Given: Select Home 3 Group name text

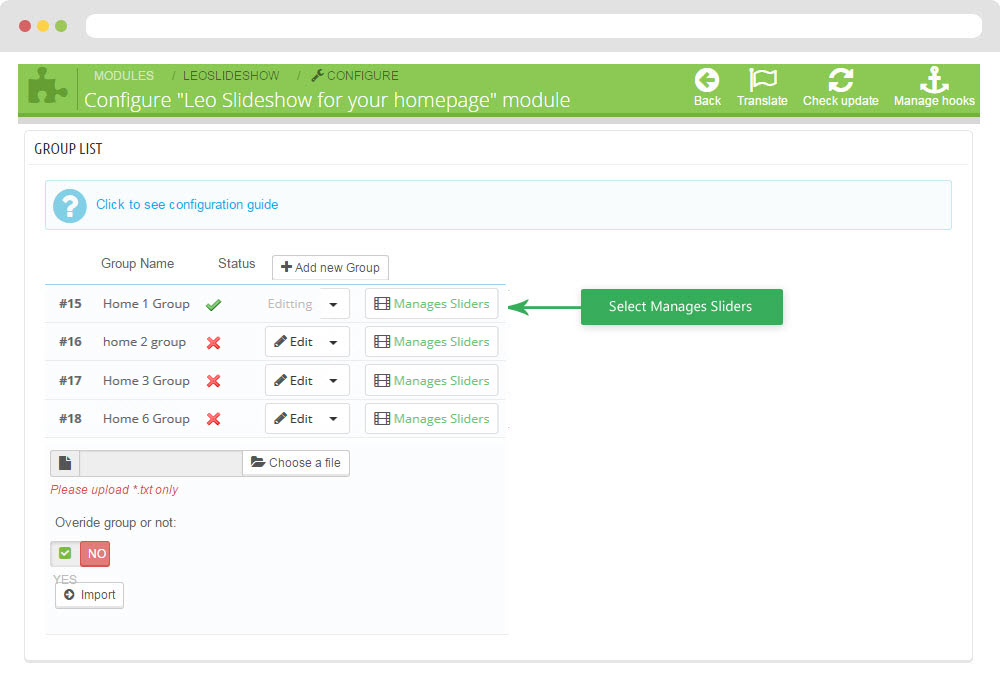Looking at the screenshot, I should [x=146, y=381].
